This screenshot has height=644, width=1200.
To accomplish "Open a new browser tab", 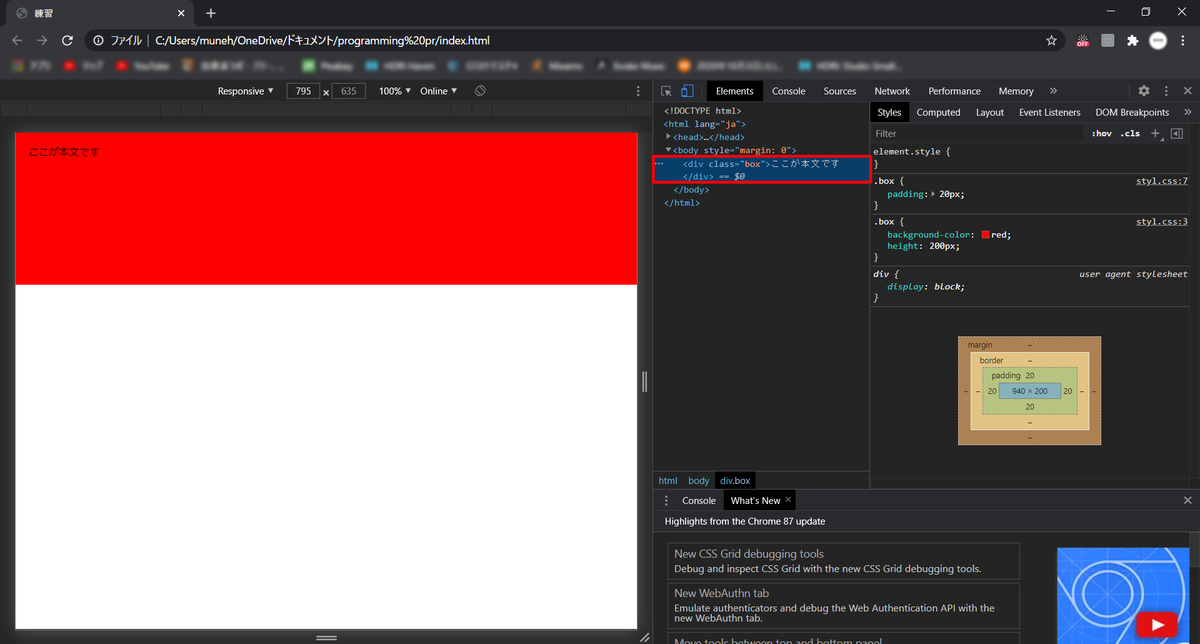I will click(211, 13).
